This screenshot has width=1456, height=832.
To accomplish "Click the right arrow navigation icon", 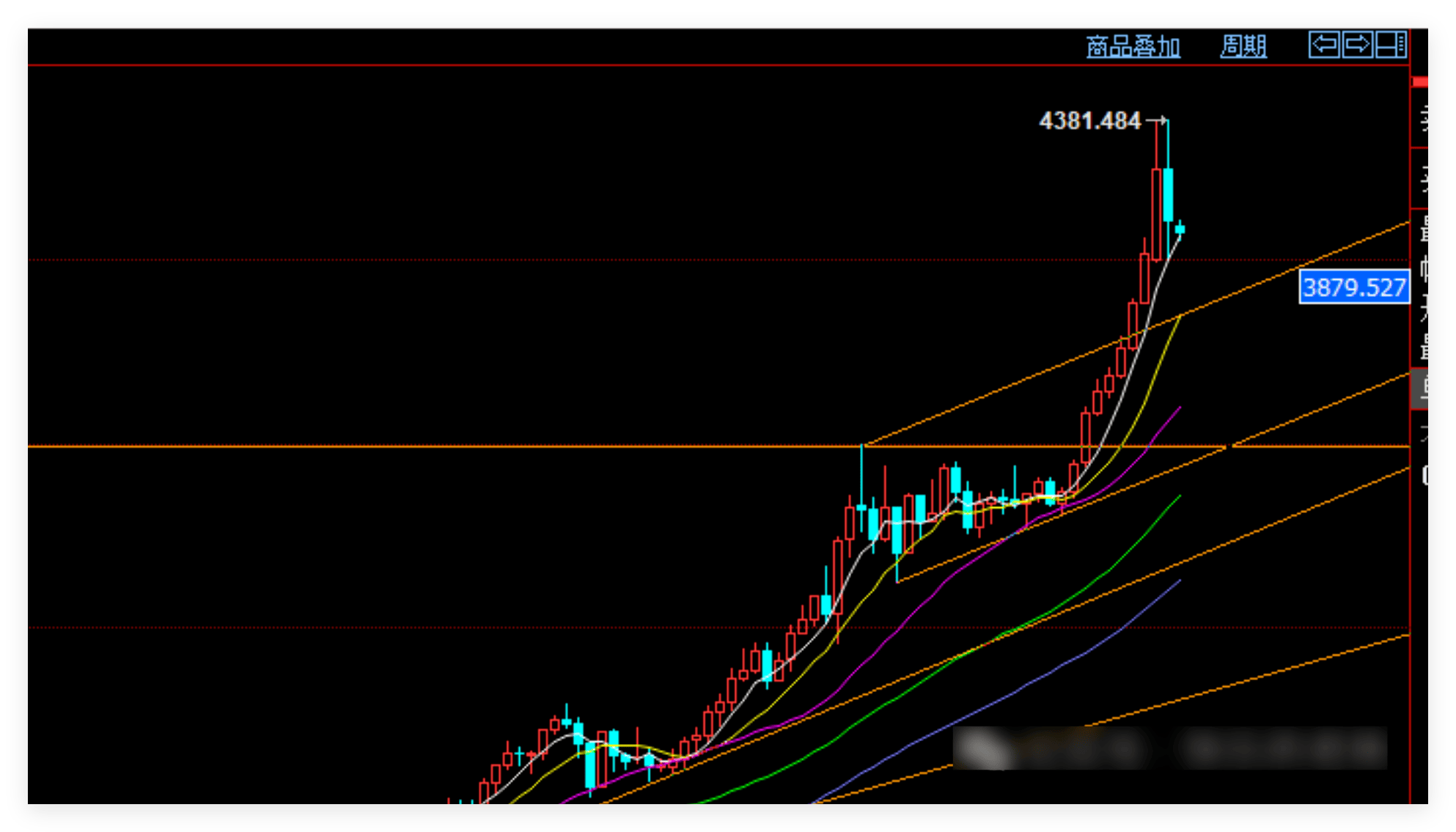I will [x=1357, y=45].
